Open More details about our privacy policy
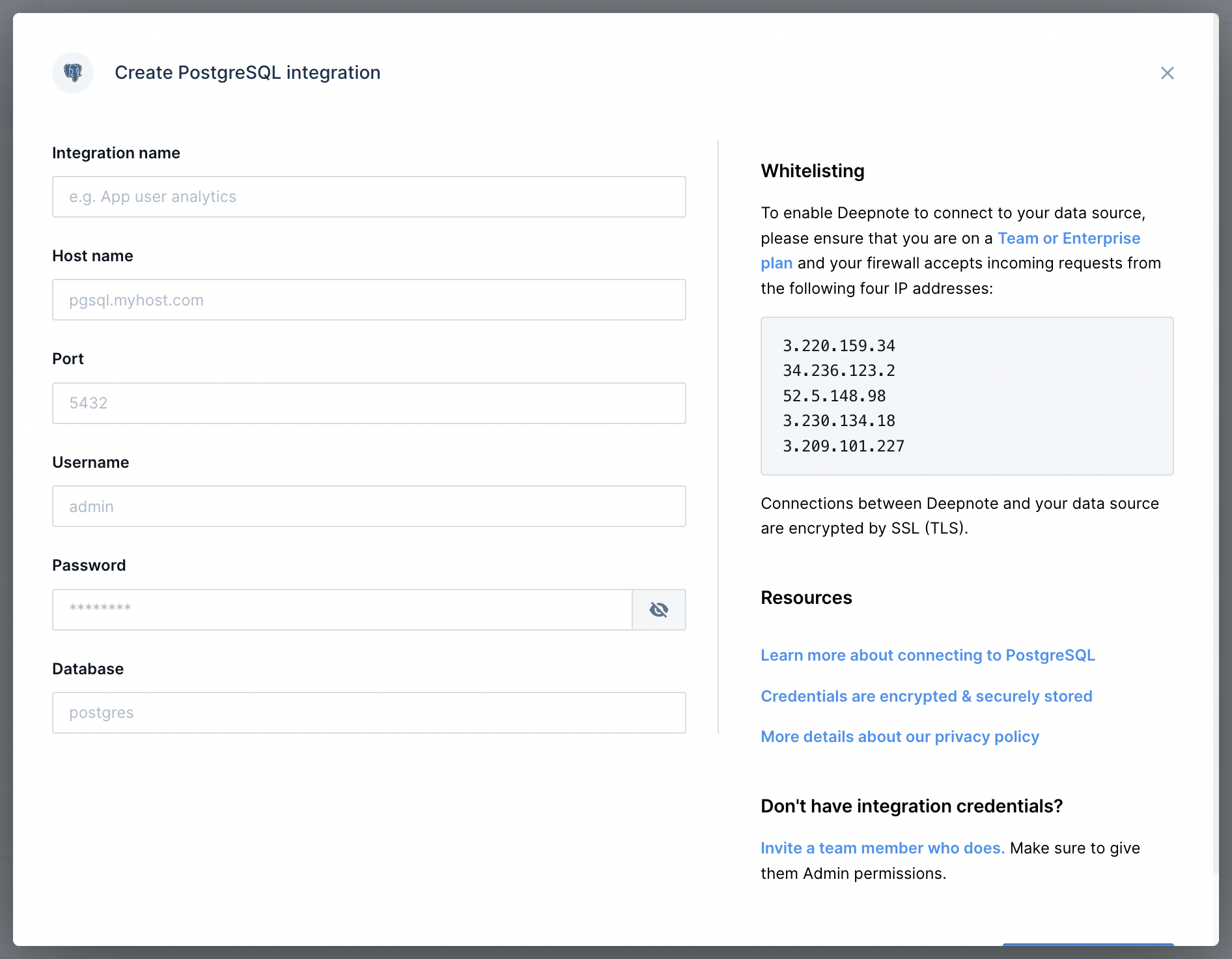The width and height of the screenshot is (1232, 959). click(x=899, y=737)
